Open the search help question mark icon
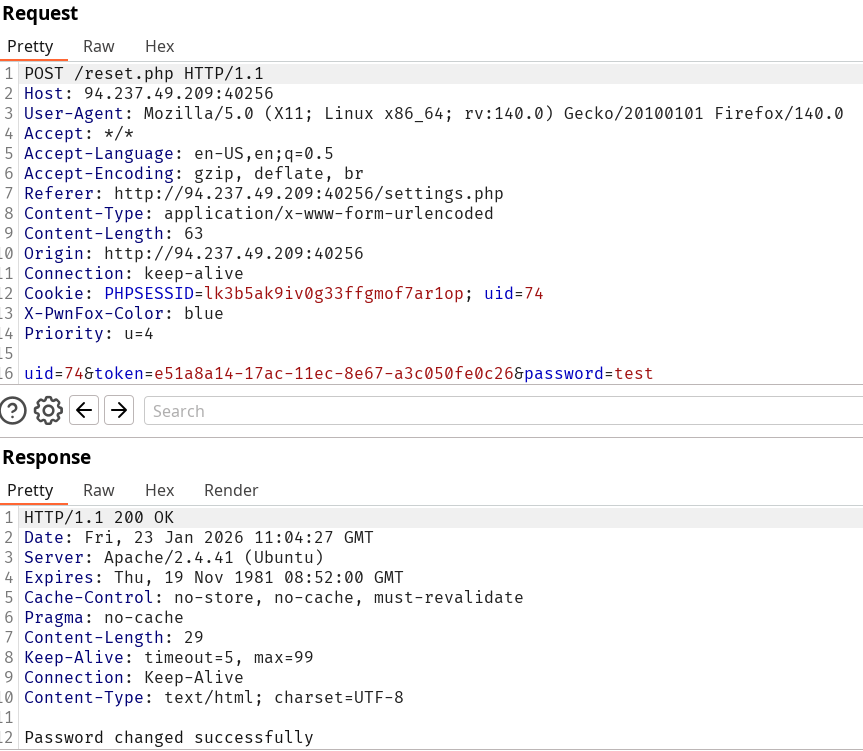Image resolution: width=863 pixels, height=751 pixels. (x=14, y=410)
